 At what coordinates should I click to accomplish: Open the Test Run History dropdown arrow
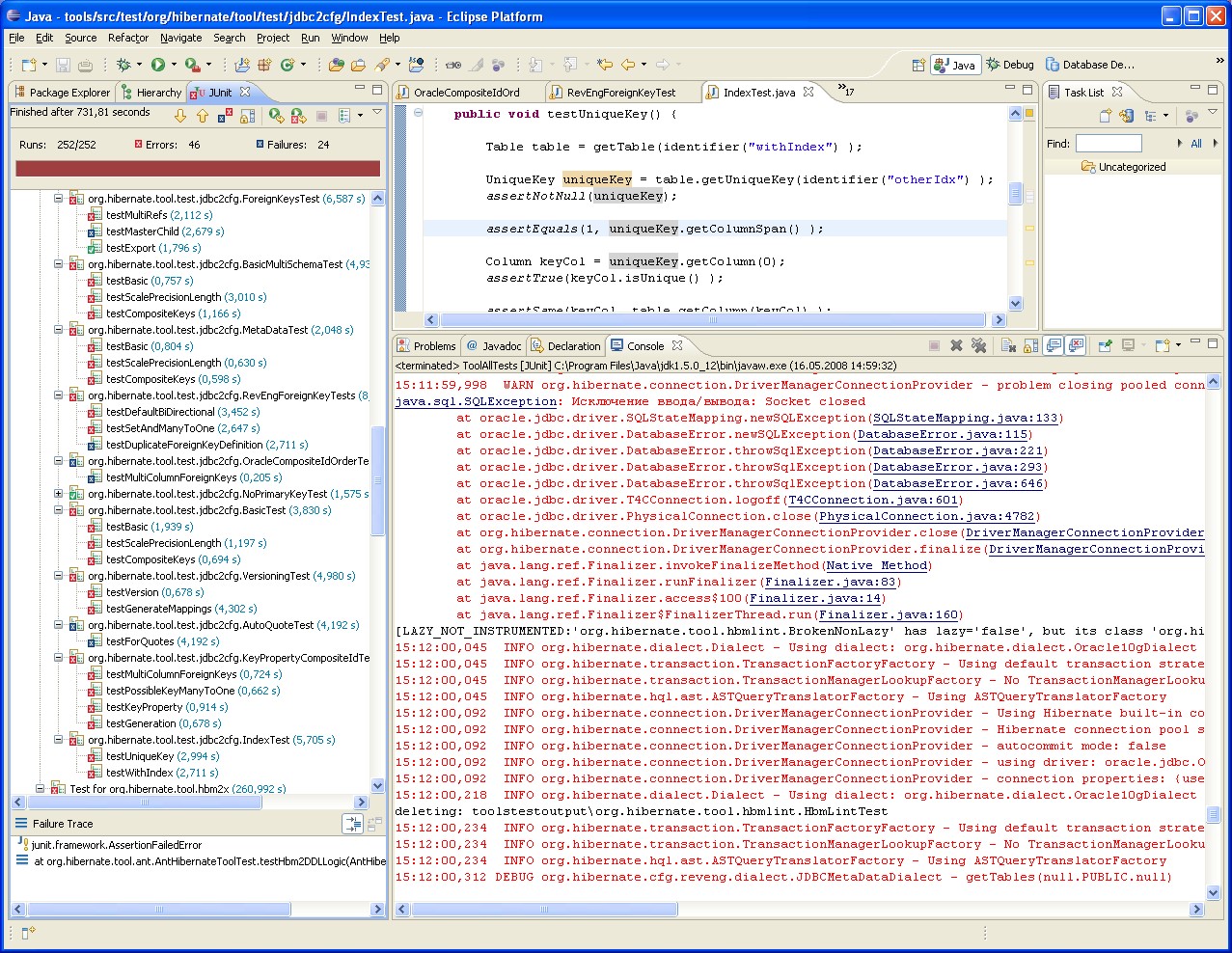tap(361, 116)
